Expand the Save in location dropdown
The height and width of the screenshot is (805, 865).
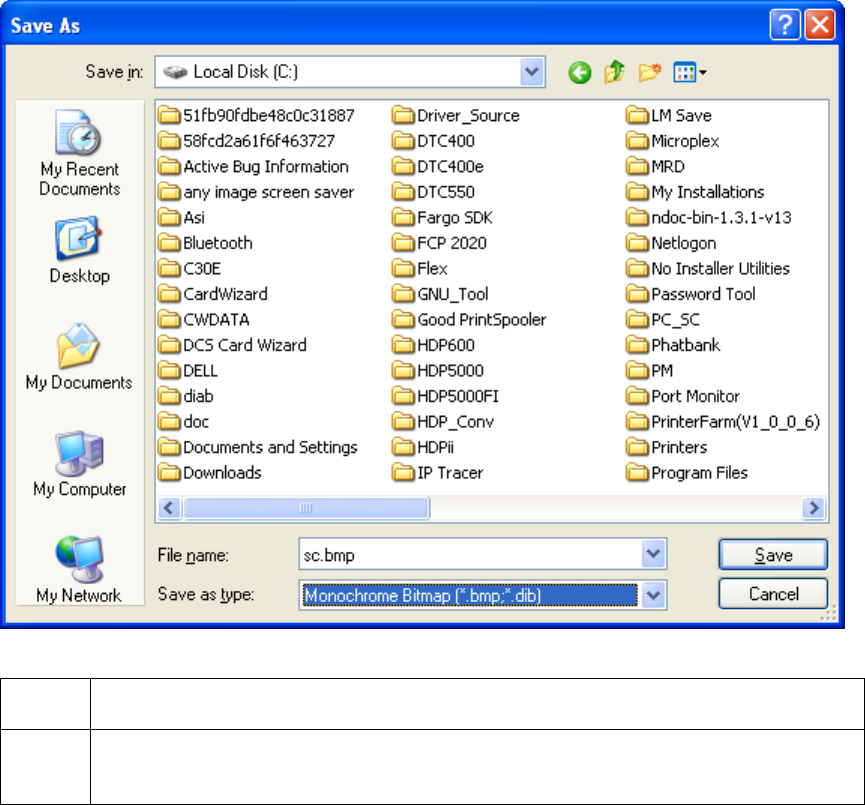(532, 72)
